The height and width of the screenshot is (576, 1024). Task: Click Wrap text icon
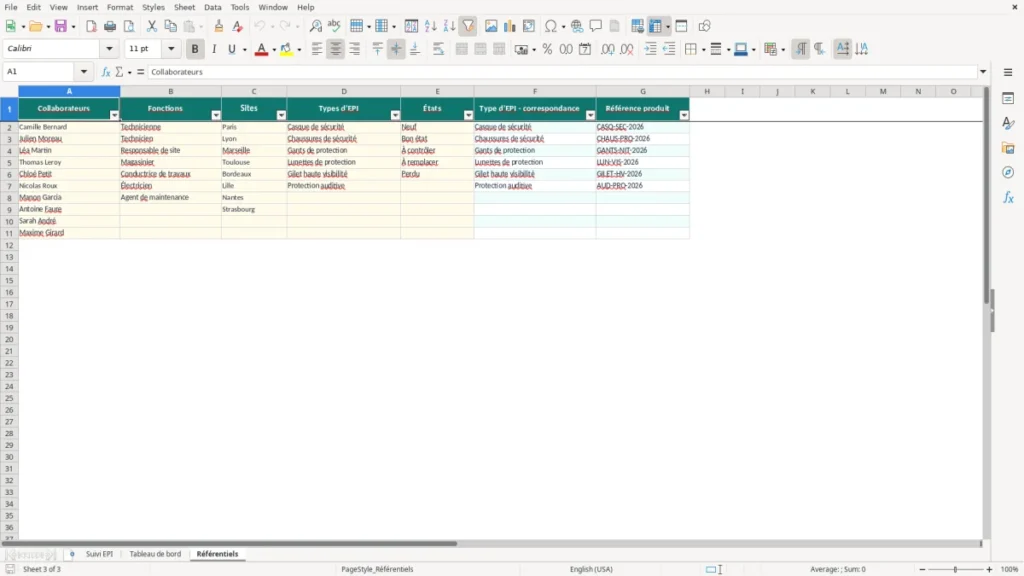tap(438, 49)
